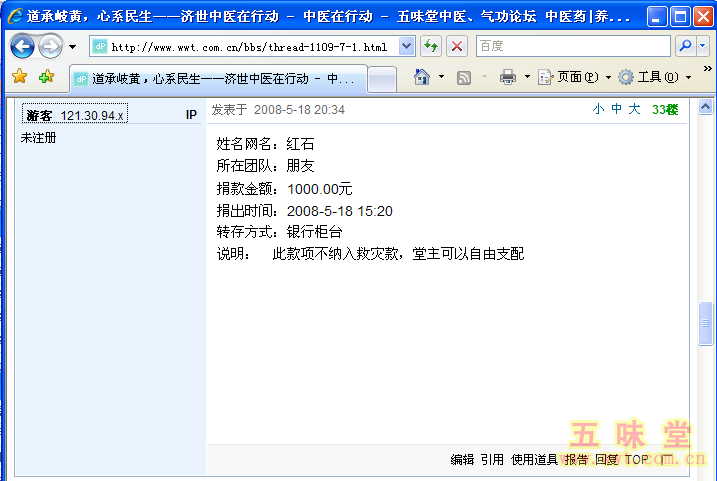This screenshot has width=717, height=481.
Task: Click the browser Back arrow button
Action: (x=23, y=46)
